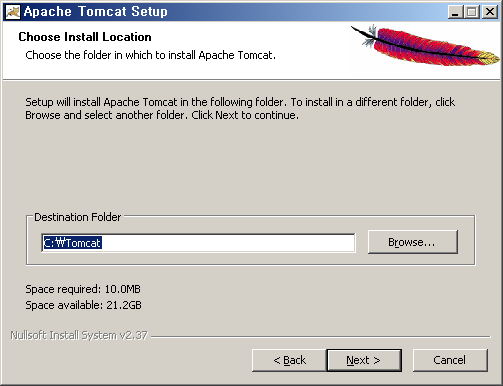The image size is (503, 386).
Task: Click the setup instruction paragraph
Action: (x=240, y=108)
